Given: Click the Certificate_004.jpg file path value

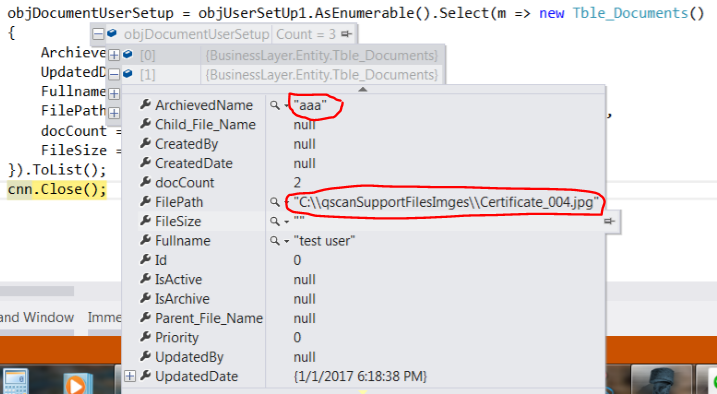Looking at the screenshot, I should tap(446, 202).
